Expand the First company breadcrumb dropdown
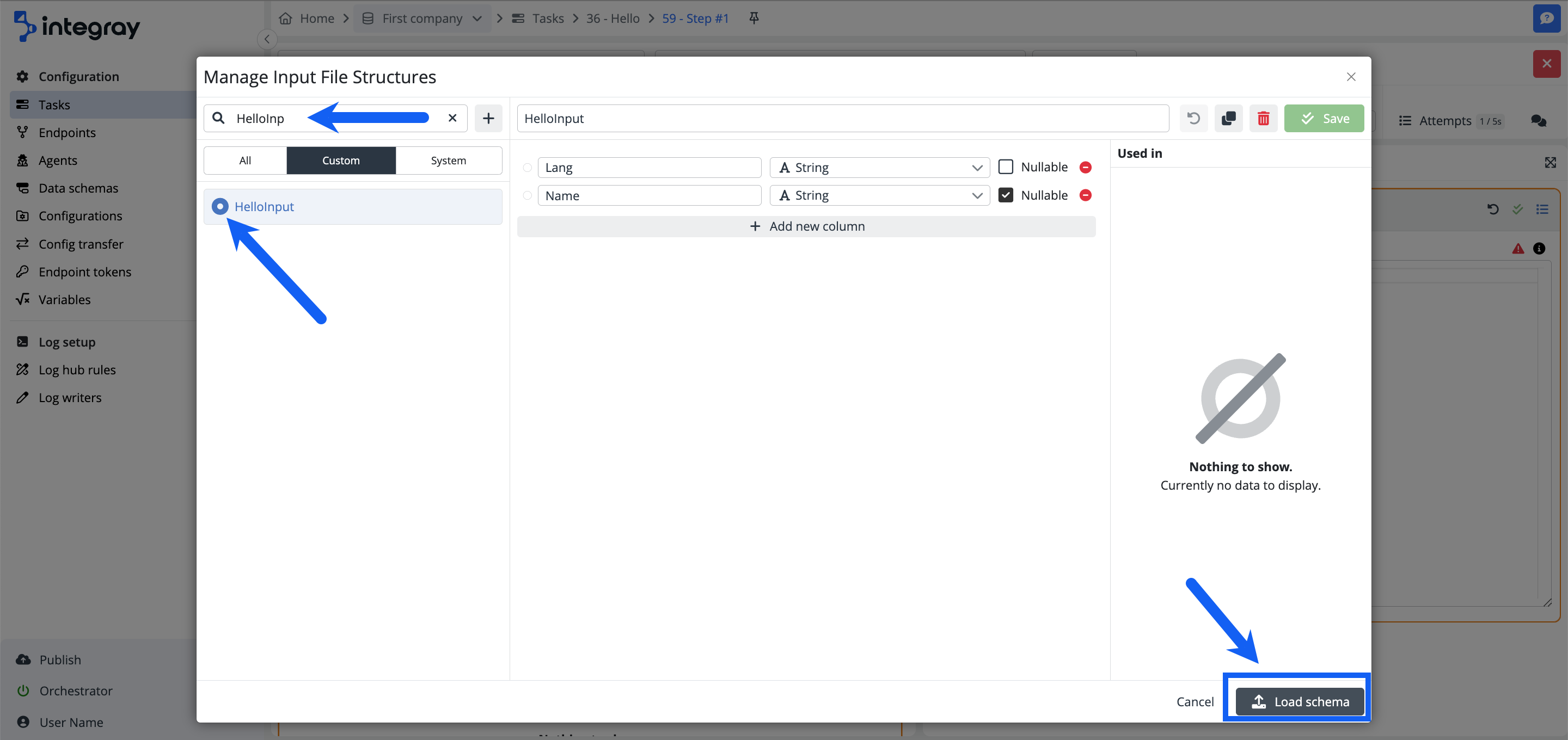Viewport: 1568px width, 740px height. (x=479, y=18)
